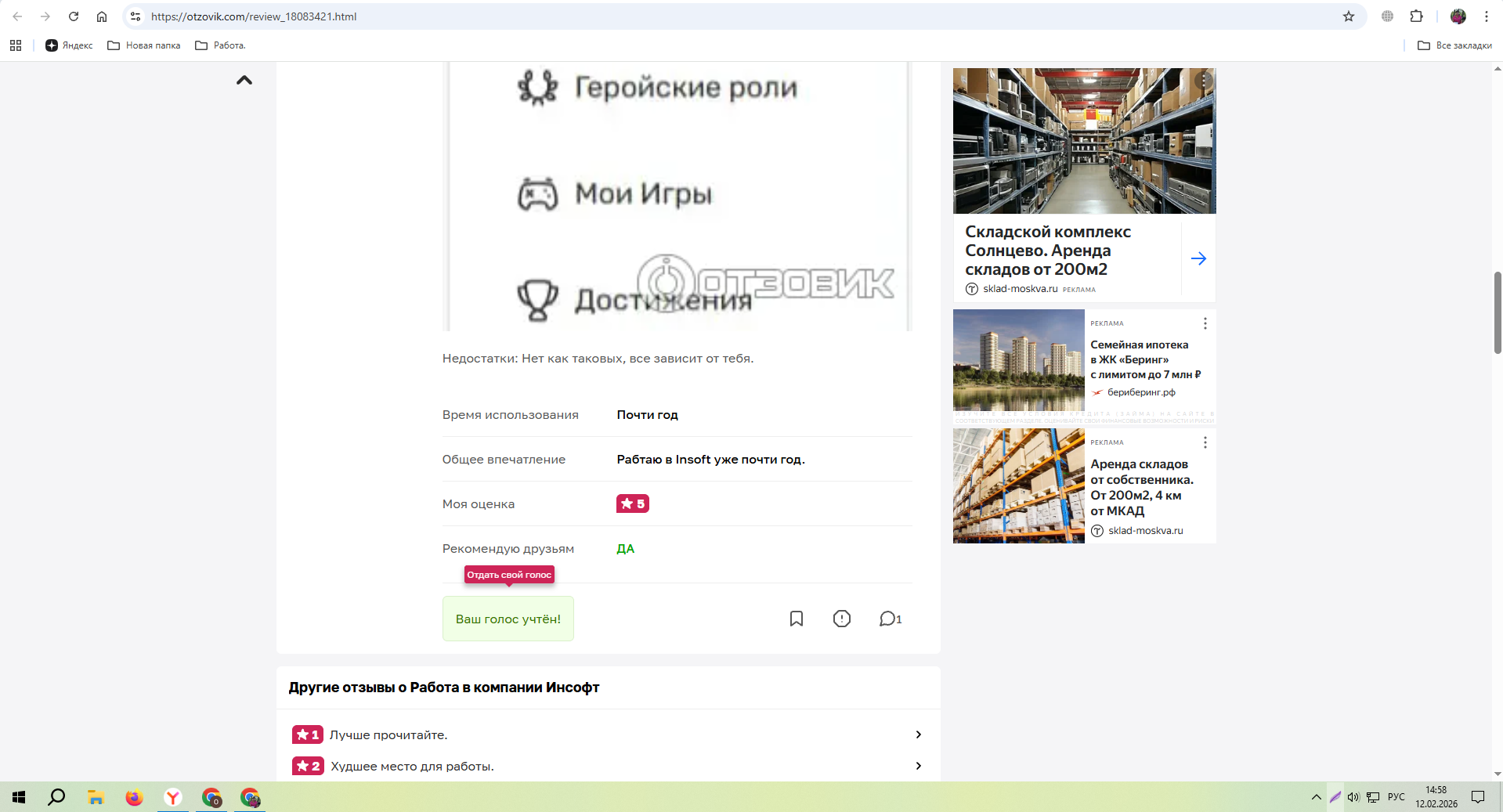Click the page vertical scrollbar thumb
The image size is (1503, 812).
pos(1498,312)
